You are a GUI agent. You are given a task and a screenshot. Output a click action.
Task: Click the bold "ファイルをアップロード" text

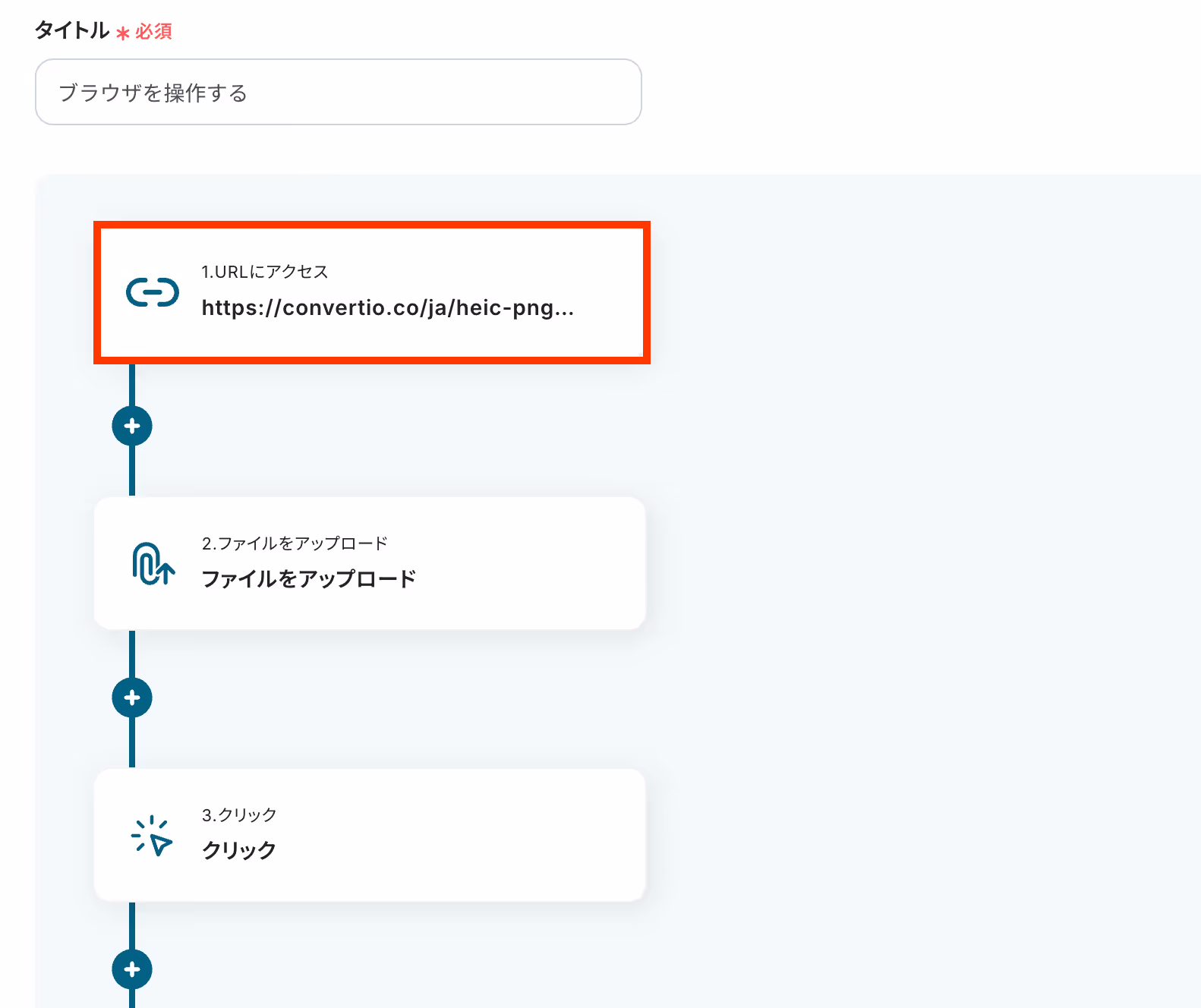309,579
